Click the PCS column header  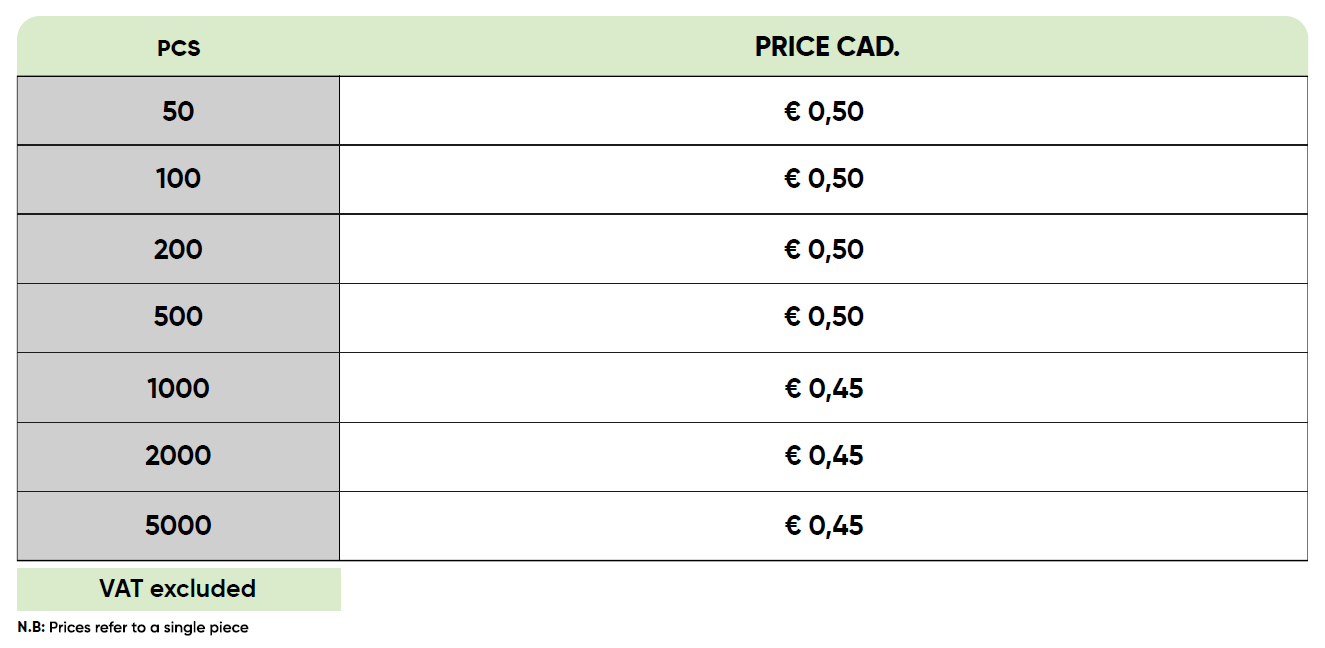click(x=178, y=48)
